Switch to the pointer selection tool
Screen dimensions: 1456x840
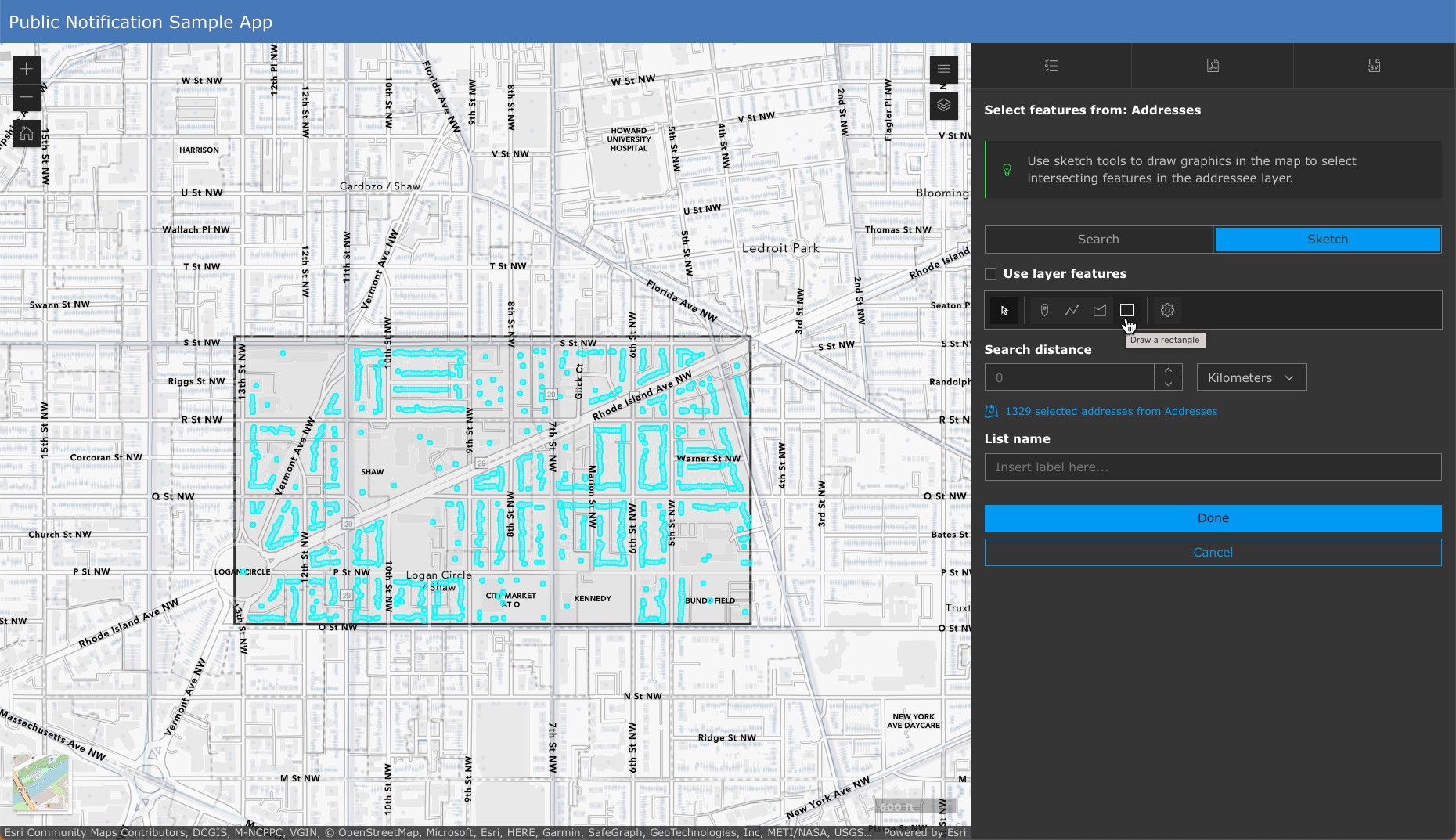click(1005, 310)
